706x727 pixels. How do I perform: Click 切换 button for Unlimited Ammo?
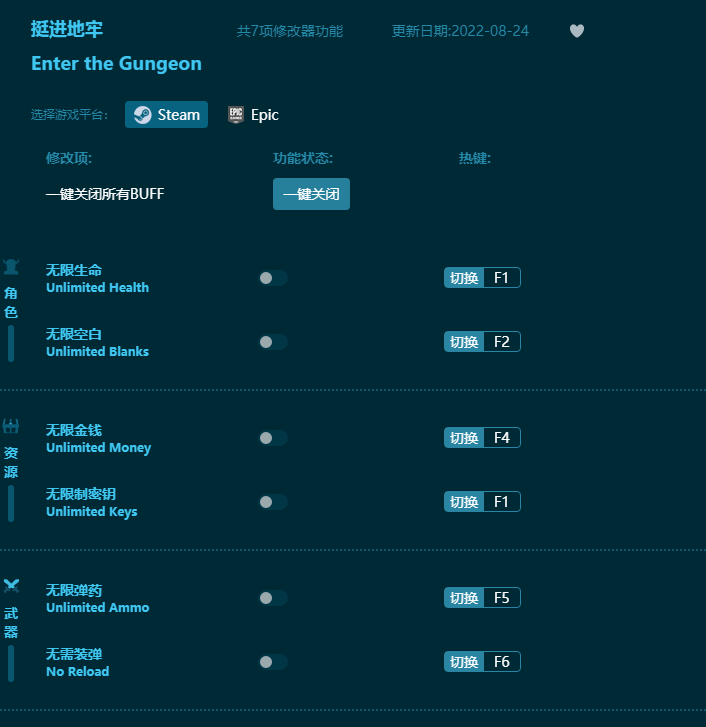tap(464, 598)
